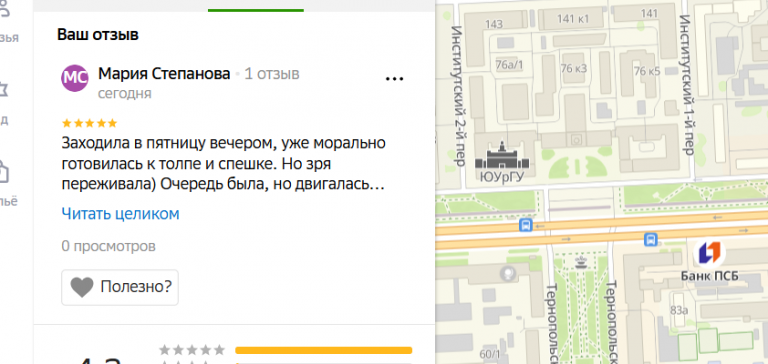The image size is (768, 364).
Task: Click building number 141 к1 on the map
Action: [573, 19]
